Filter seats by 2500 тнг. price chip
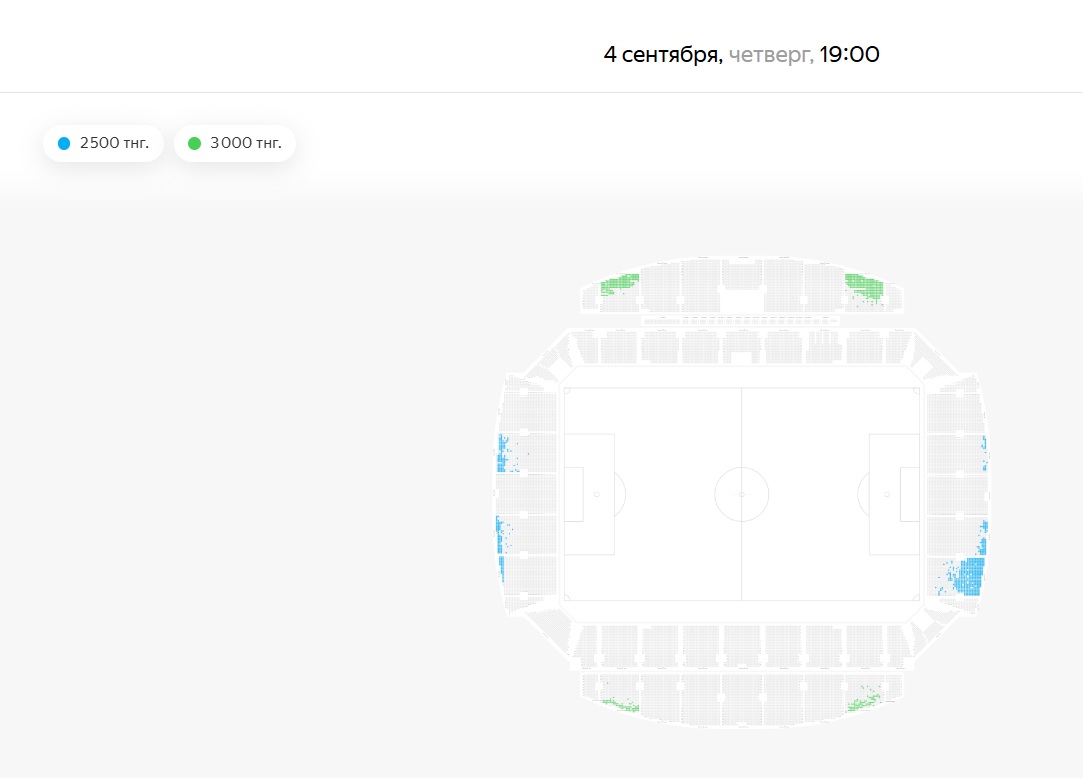This screenshot has width=1083, height=778. click(x=104, y=143)
